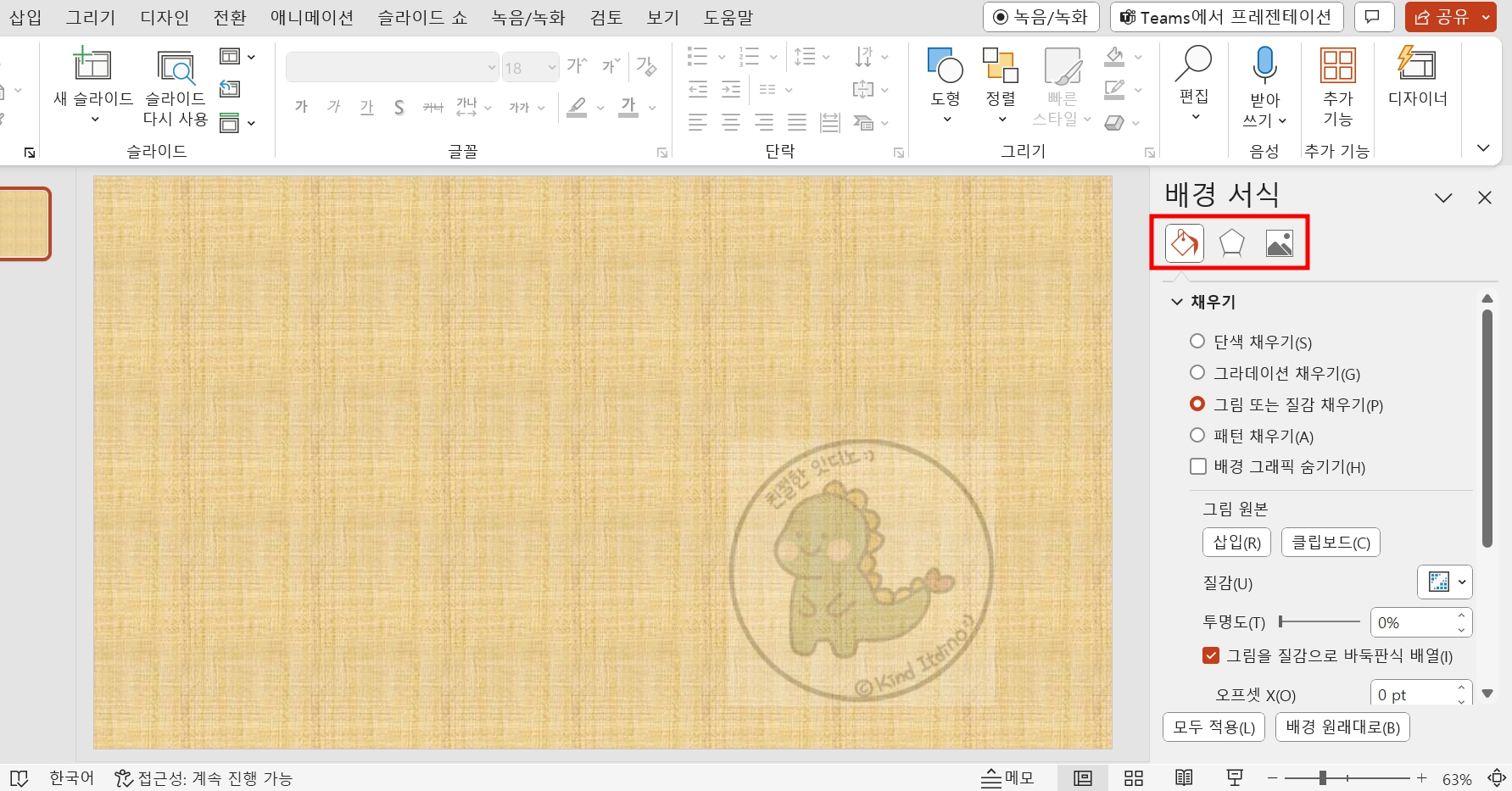Select pattern fill (패턴 채우기) radio
This screenshot has height=791, width=1512.
tap(1197, 435)
